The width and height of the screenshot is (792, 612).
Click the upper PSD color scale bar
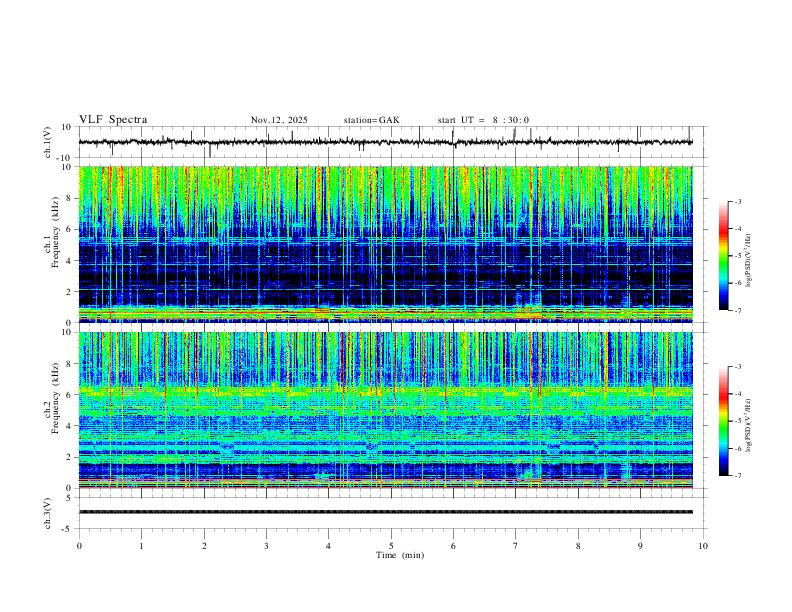723,256
